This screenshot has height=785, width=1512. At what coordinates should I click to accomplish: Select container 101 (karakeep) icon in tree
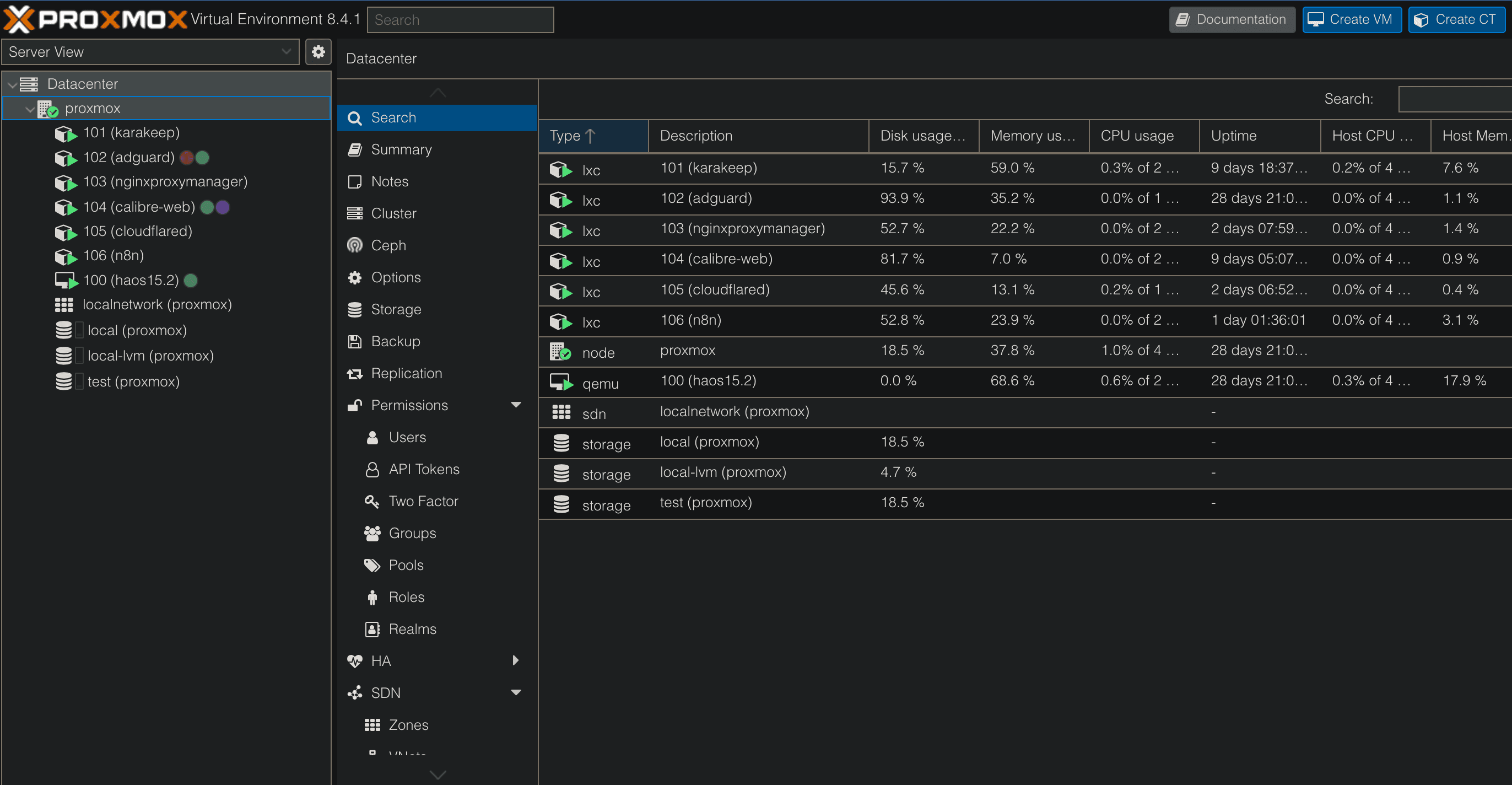point(66,133)
